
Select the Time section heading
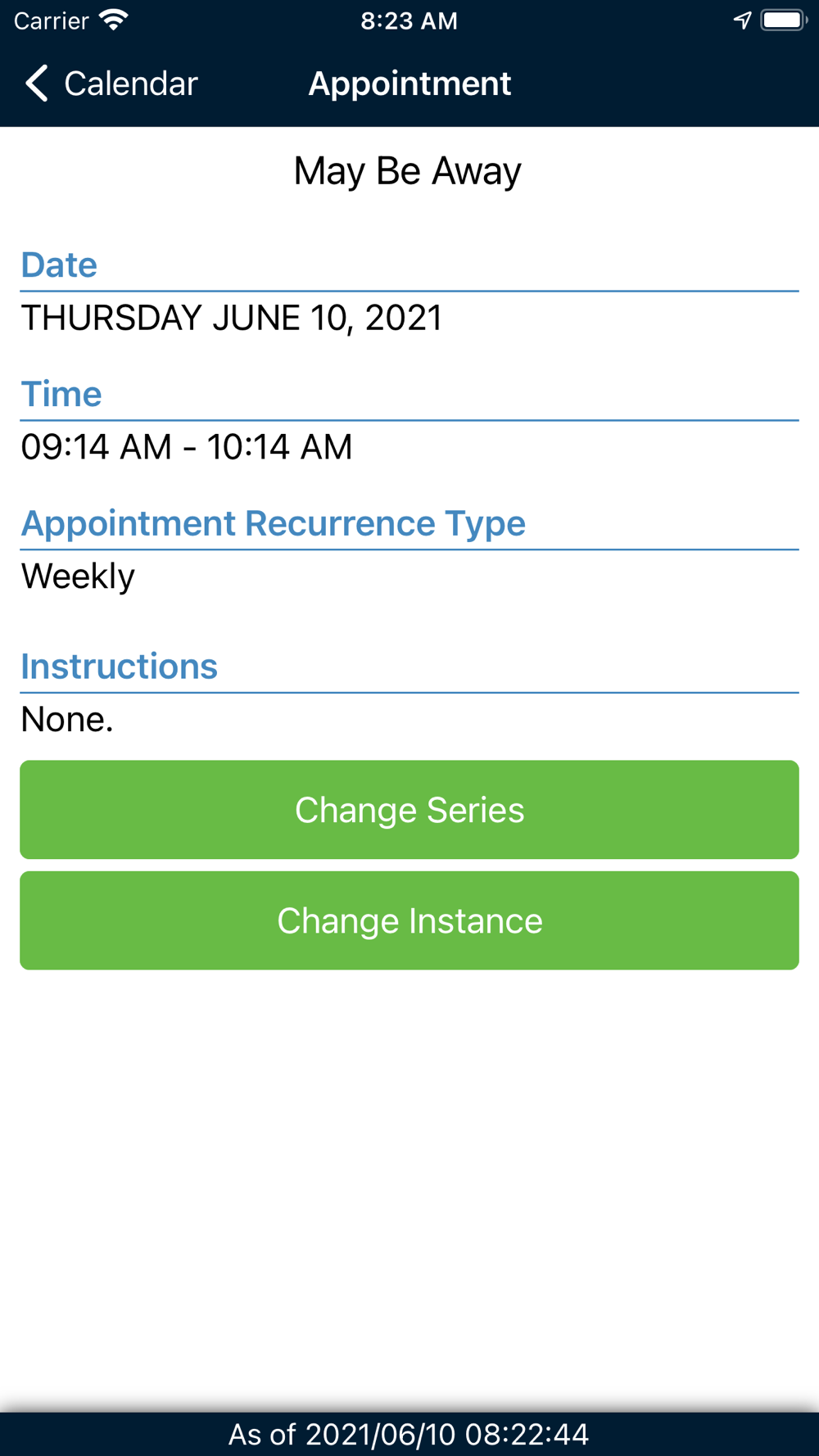(61, 394)
